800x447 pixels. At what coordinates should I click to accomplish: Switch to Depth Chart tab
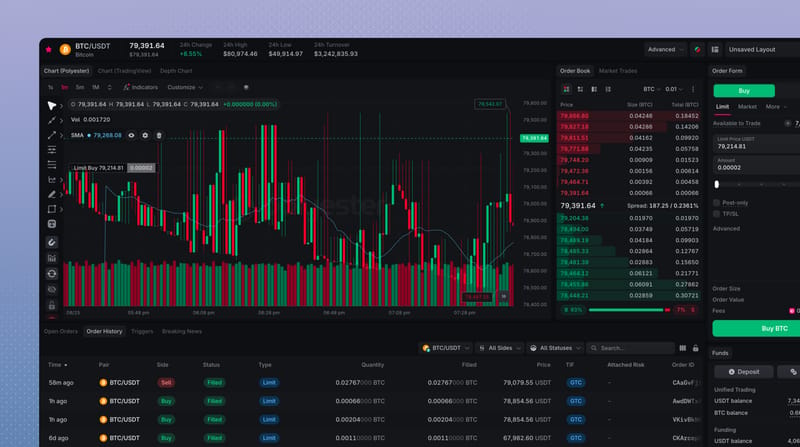(176, 71)
